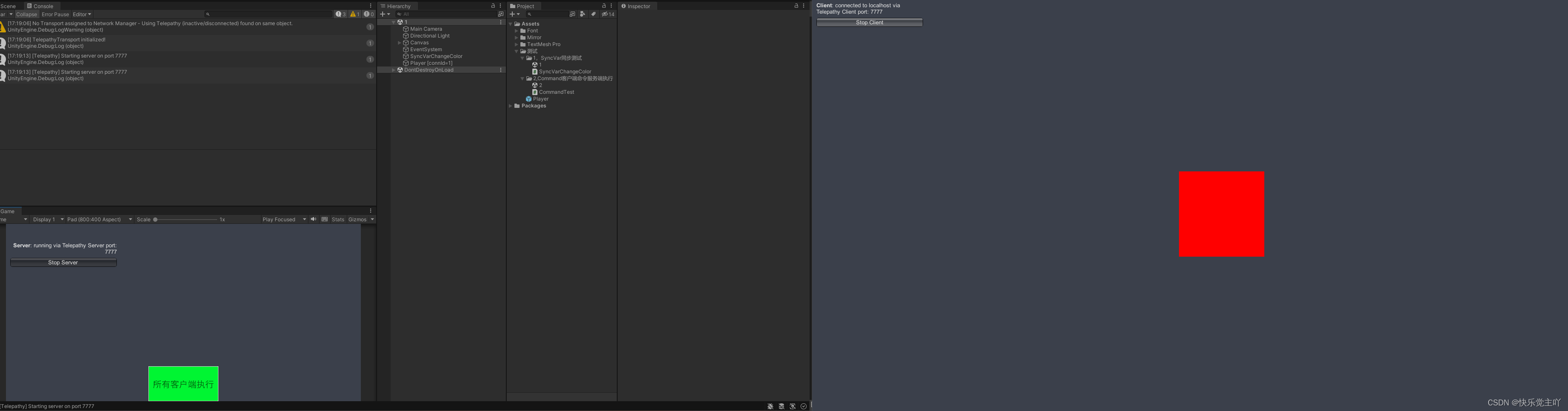Open the Hierarchy panel kebab menu icon
Viewport: 1568px width, 411px height.
[500, 6]
